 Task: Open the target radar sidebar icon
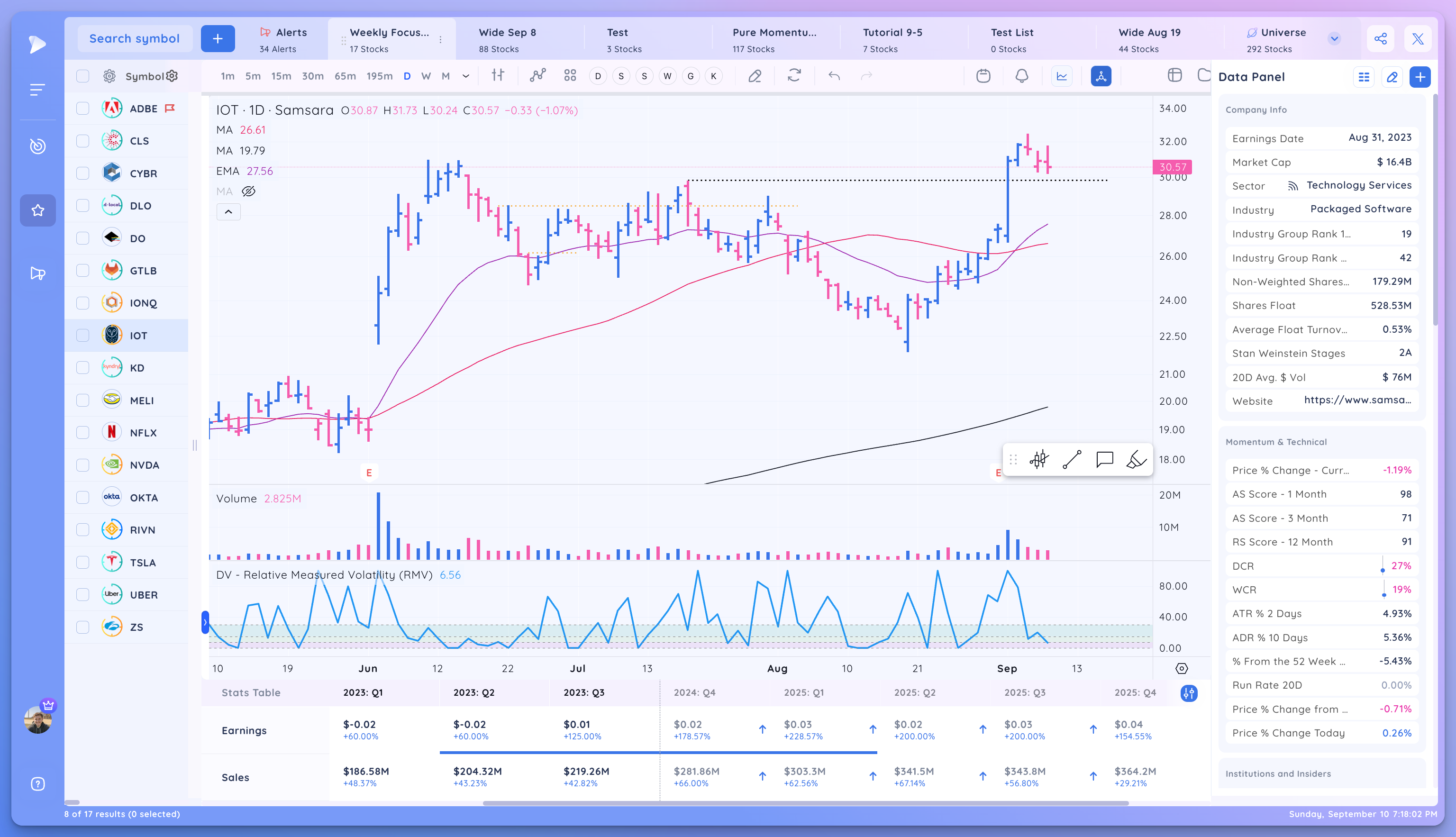(x=38, y=146)
